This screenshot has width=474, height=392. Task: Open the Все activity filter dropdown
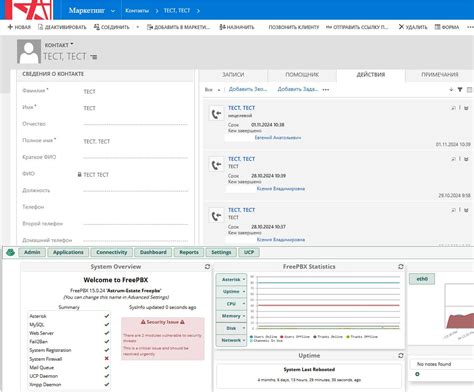click(x=212, y=90)
